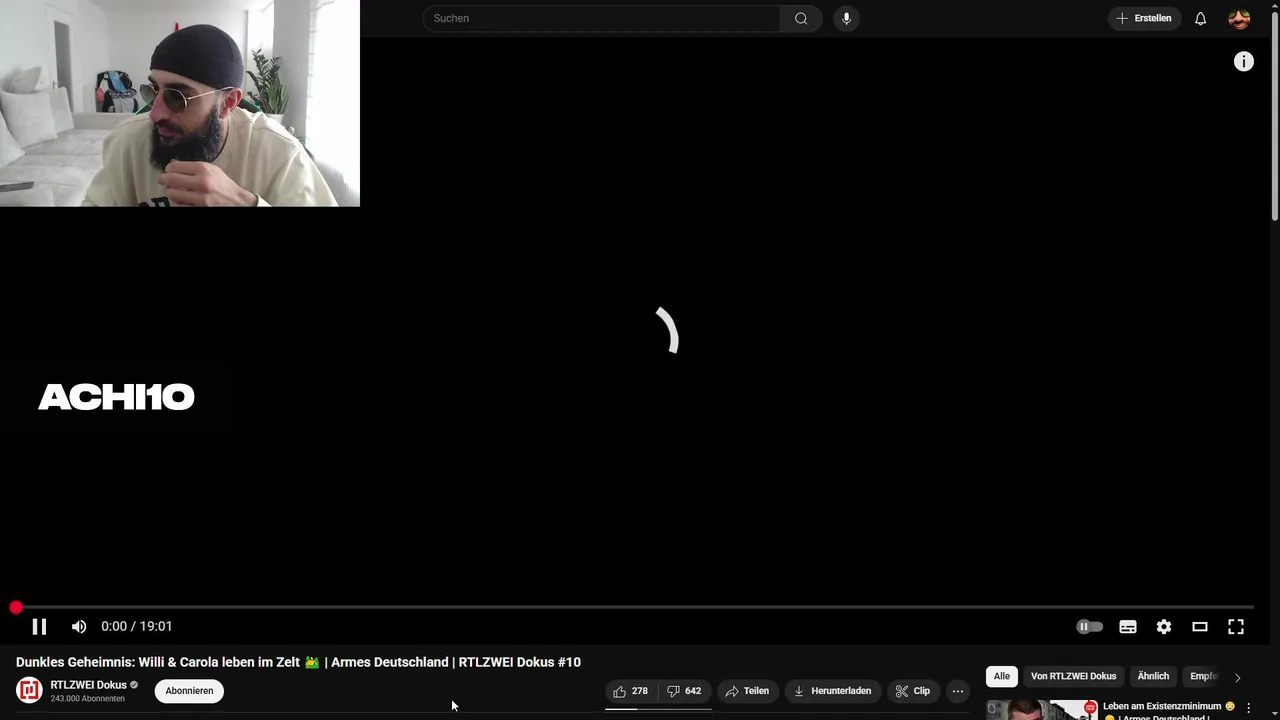Start voice search with microphone icon
Viewport: 1280px width, 720px height.
(846, 18)
